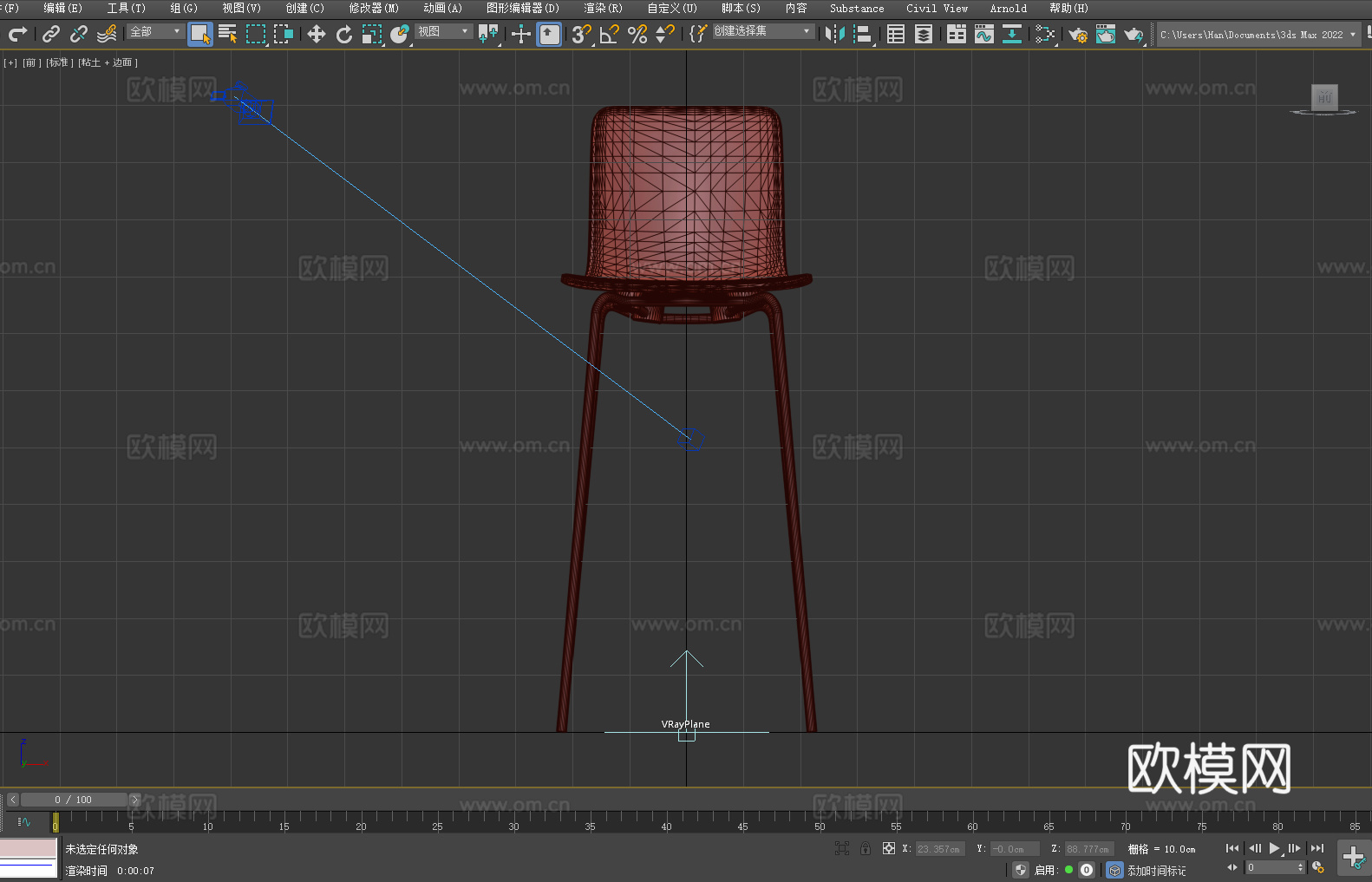Click the Bind to Space Warp icon
Viewport: 1372px width, 882px height.
pyautogui.click(x=107, y=34)
